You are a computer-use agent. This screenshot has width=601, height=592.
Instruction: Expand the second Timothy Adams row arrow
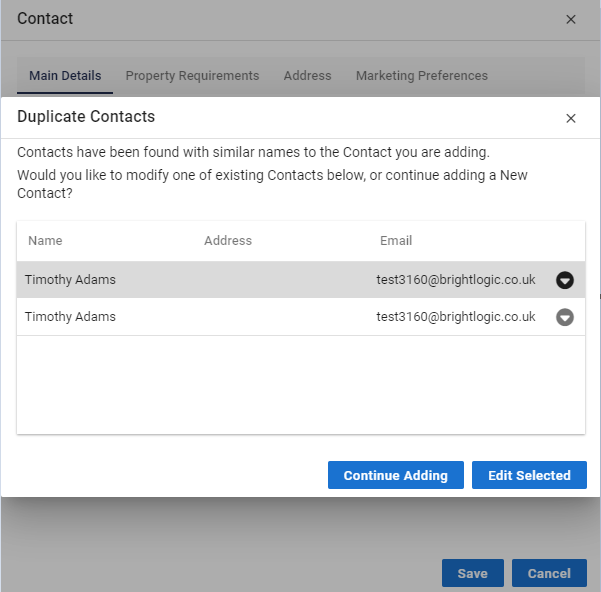pyautogui.click(x=565, y=317)
